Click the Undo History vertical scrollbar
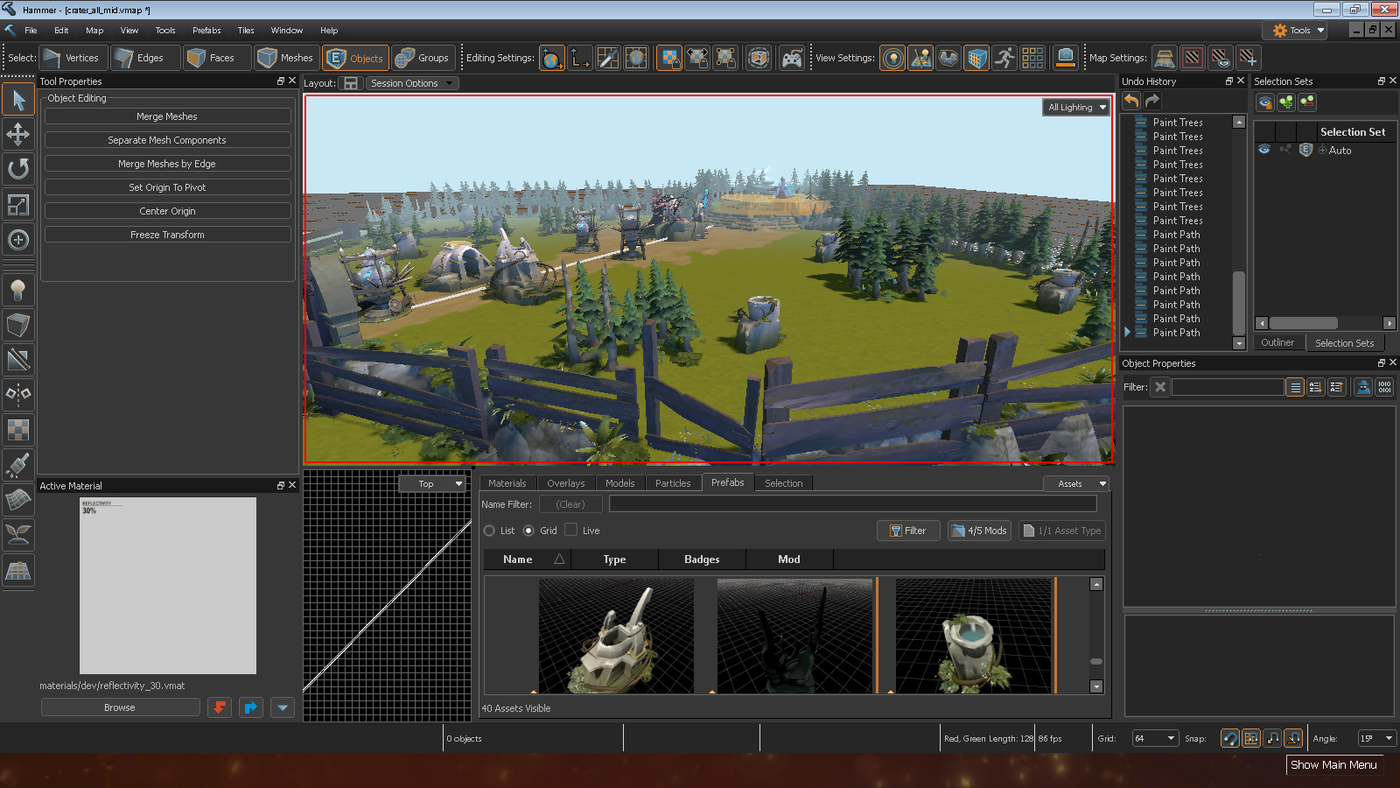1400x788 pixels. coord(1239,233)
